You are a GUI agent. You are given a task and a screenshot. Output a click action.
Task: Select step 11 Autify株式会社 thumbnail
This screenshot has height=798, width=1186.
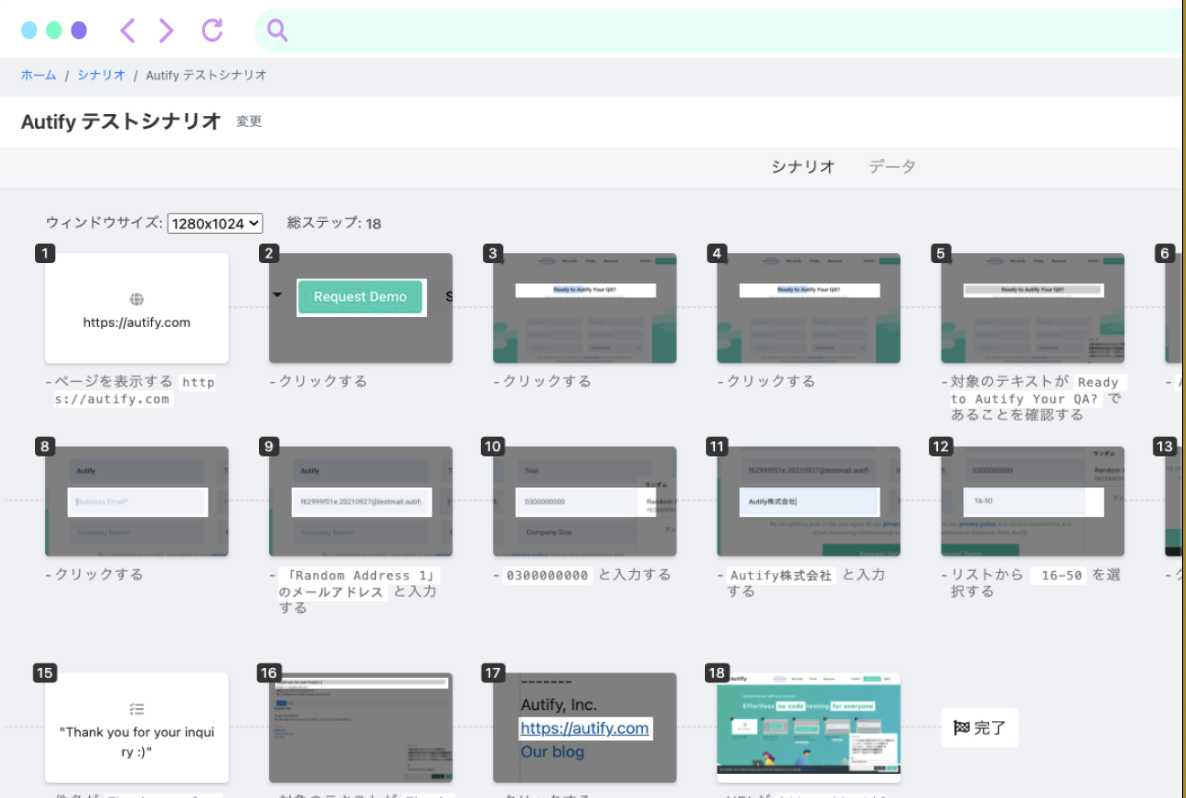coord(809,501)
